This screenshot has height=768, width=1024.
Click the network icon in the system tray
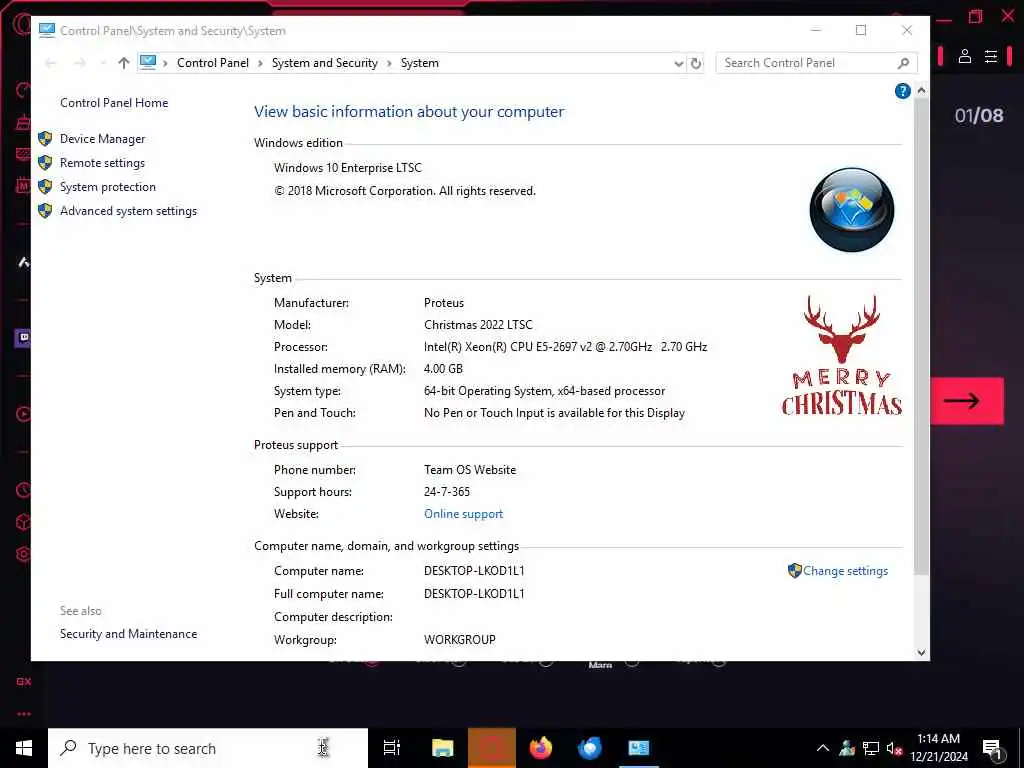[871, 748]
